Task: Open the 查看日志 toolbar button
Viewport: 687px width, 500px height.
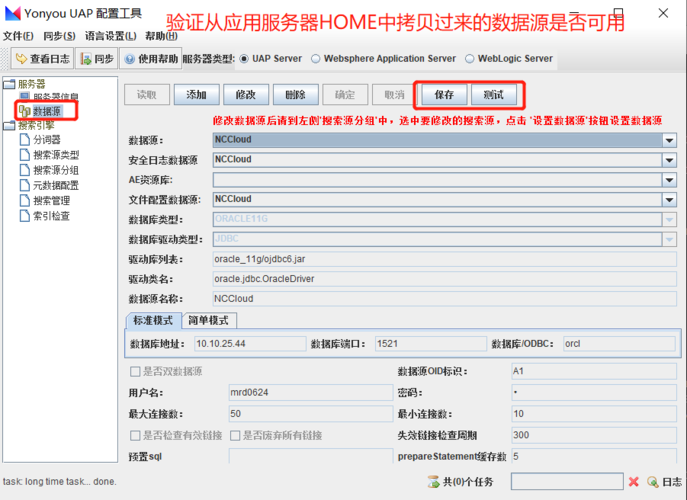Action: pos(42,59)
